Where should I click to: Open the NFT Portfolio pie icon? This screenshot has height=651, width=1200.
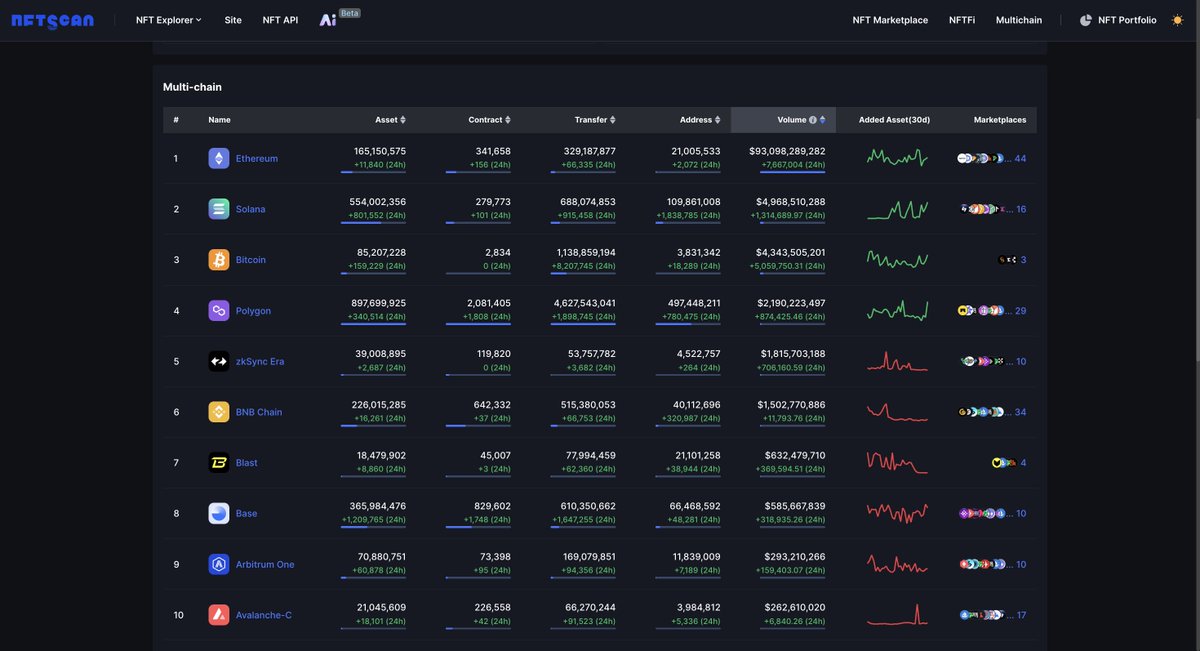(x=1086, y=20)
